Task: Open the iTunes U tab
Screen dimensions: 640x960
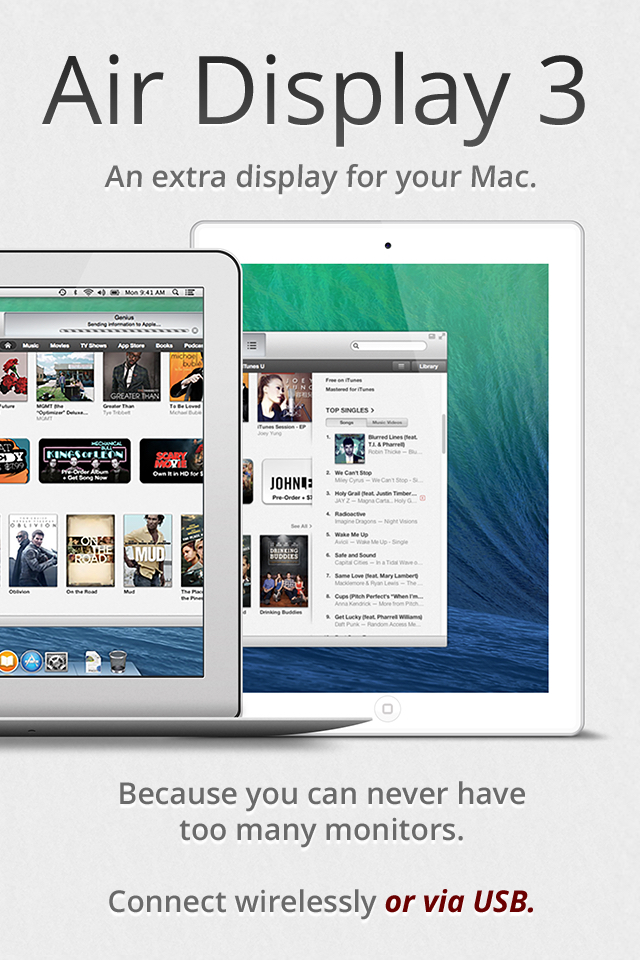Action: [254, 366]
